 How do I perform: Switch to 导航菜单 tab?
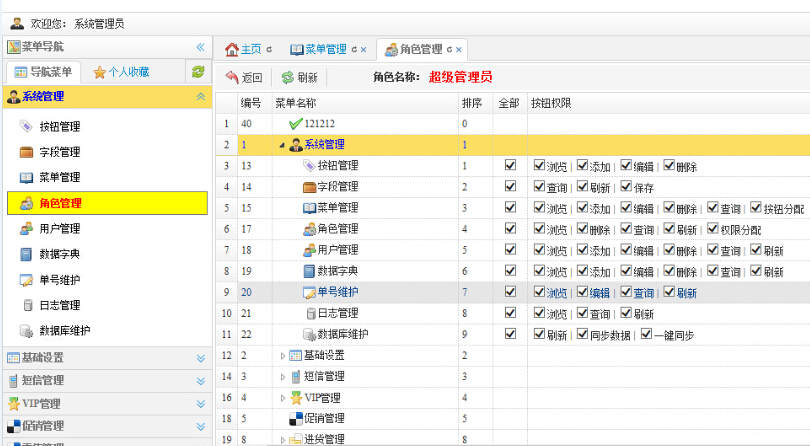pyautogui.click(x=43, y=72)
